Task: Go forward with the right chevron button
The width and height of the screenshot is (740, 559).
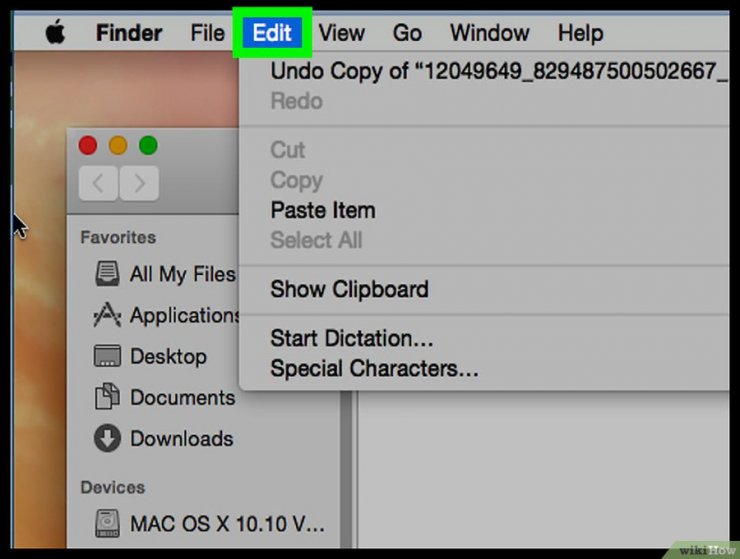Action: pos(139,183)
